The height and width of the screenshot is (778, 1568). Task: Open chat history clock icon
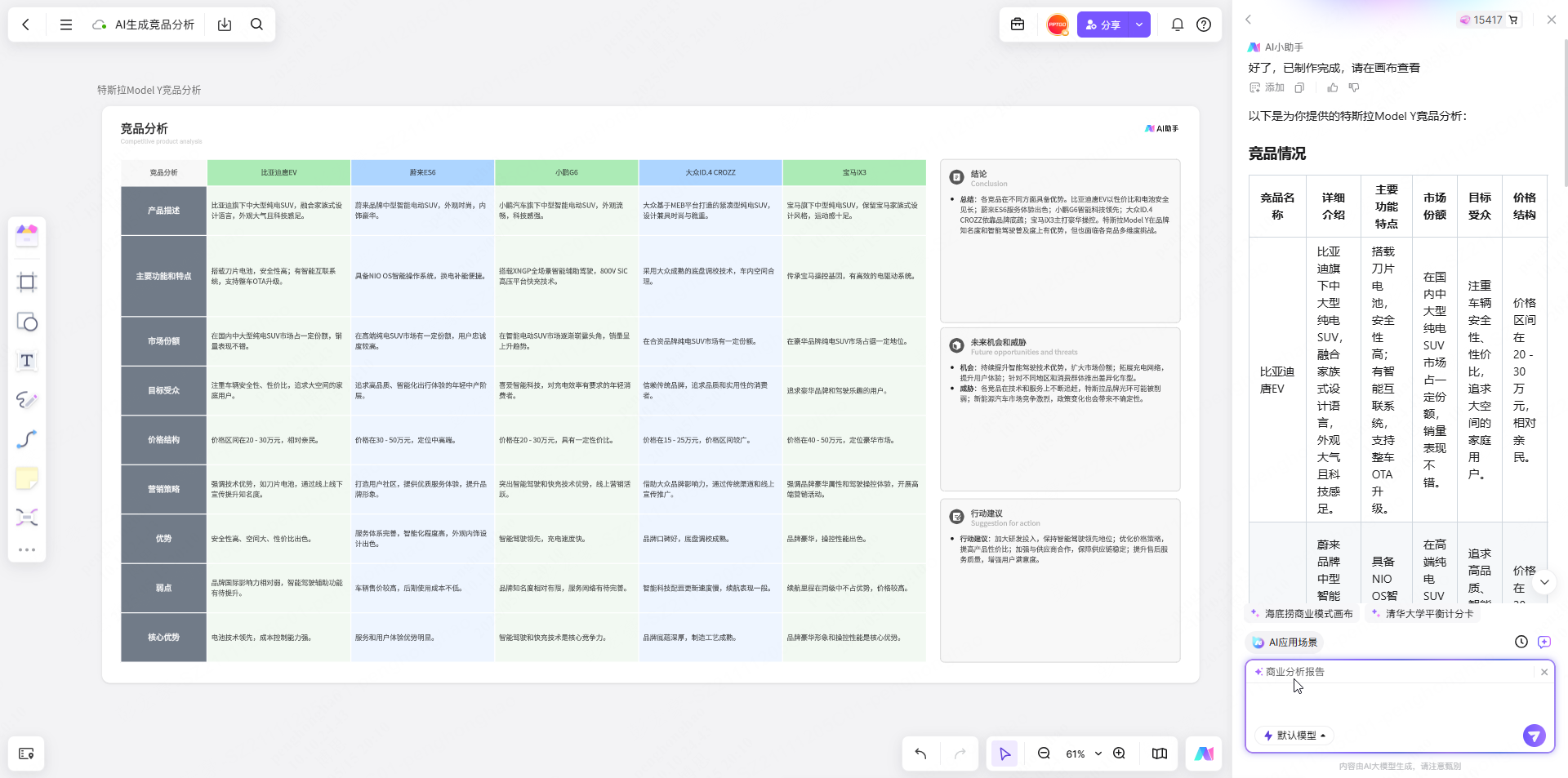[1521, 642]
